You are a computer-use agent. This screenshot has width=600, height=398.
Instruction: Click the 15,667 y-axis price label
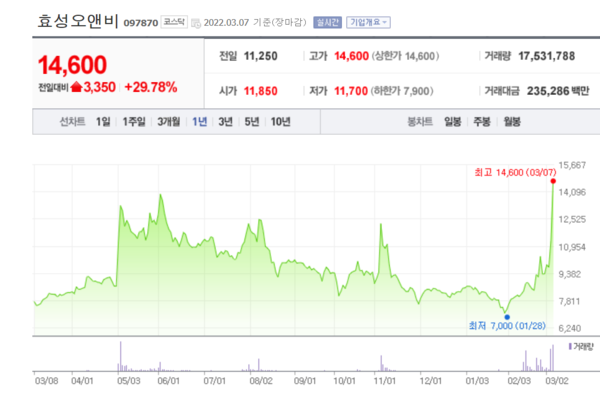[x=572, y=165]
